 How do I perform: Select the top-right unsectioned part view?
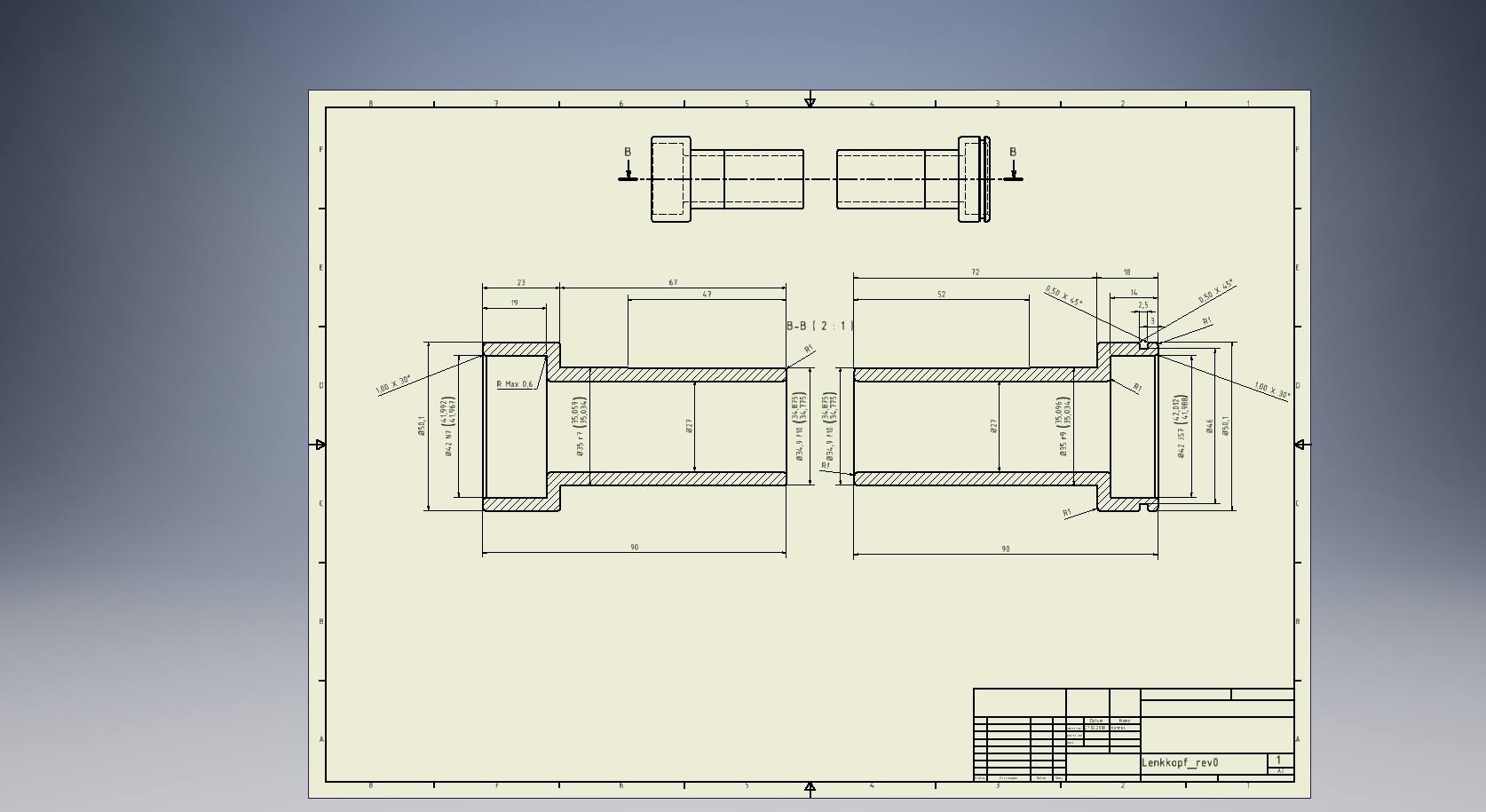[913, 179]
